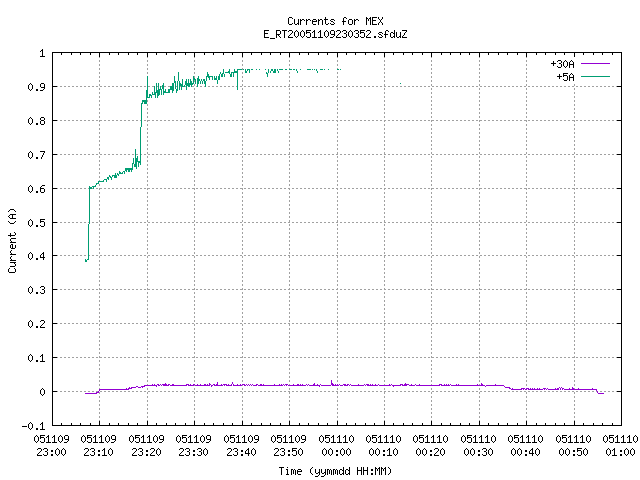Click the x-axis label '051109 23:30'
The height and width of the screenshot is (480, 640).
193,446
